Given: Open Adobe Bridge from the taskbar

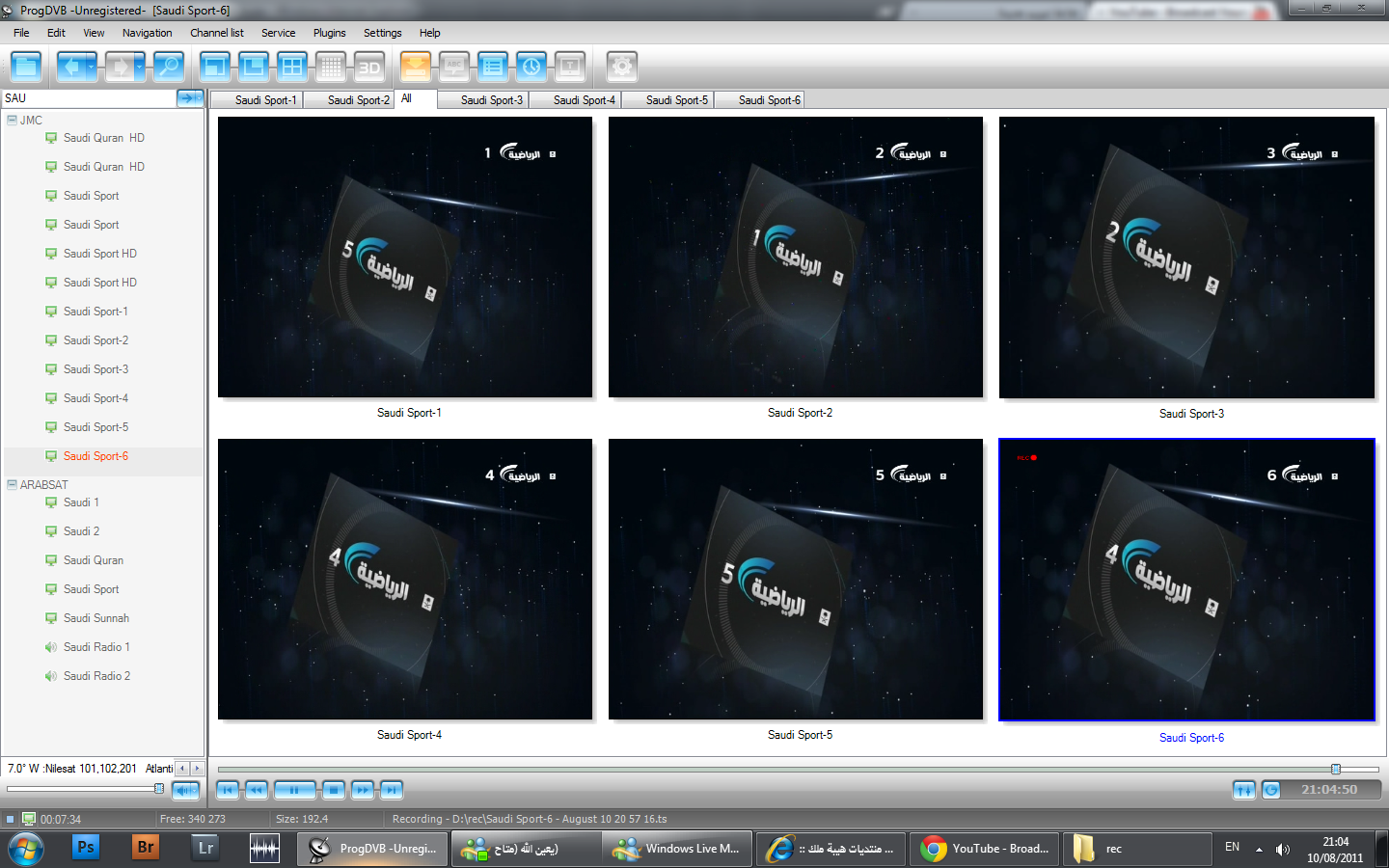Looking at the screenshot, I should [x=146, y=848].
